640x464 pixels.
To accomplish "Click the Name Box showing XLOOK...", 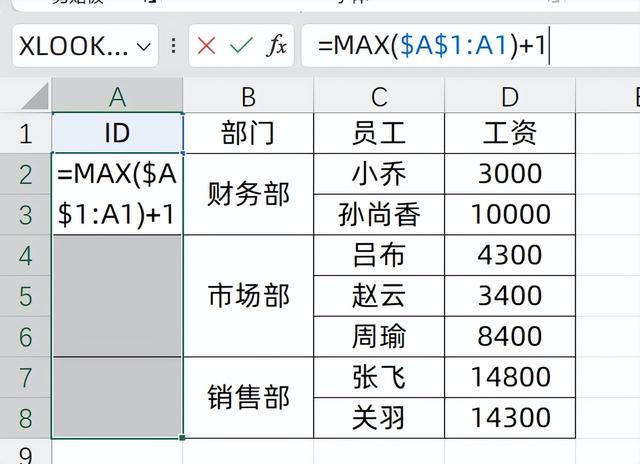I will tap(85, 46).
